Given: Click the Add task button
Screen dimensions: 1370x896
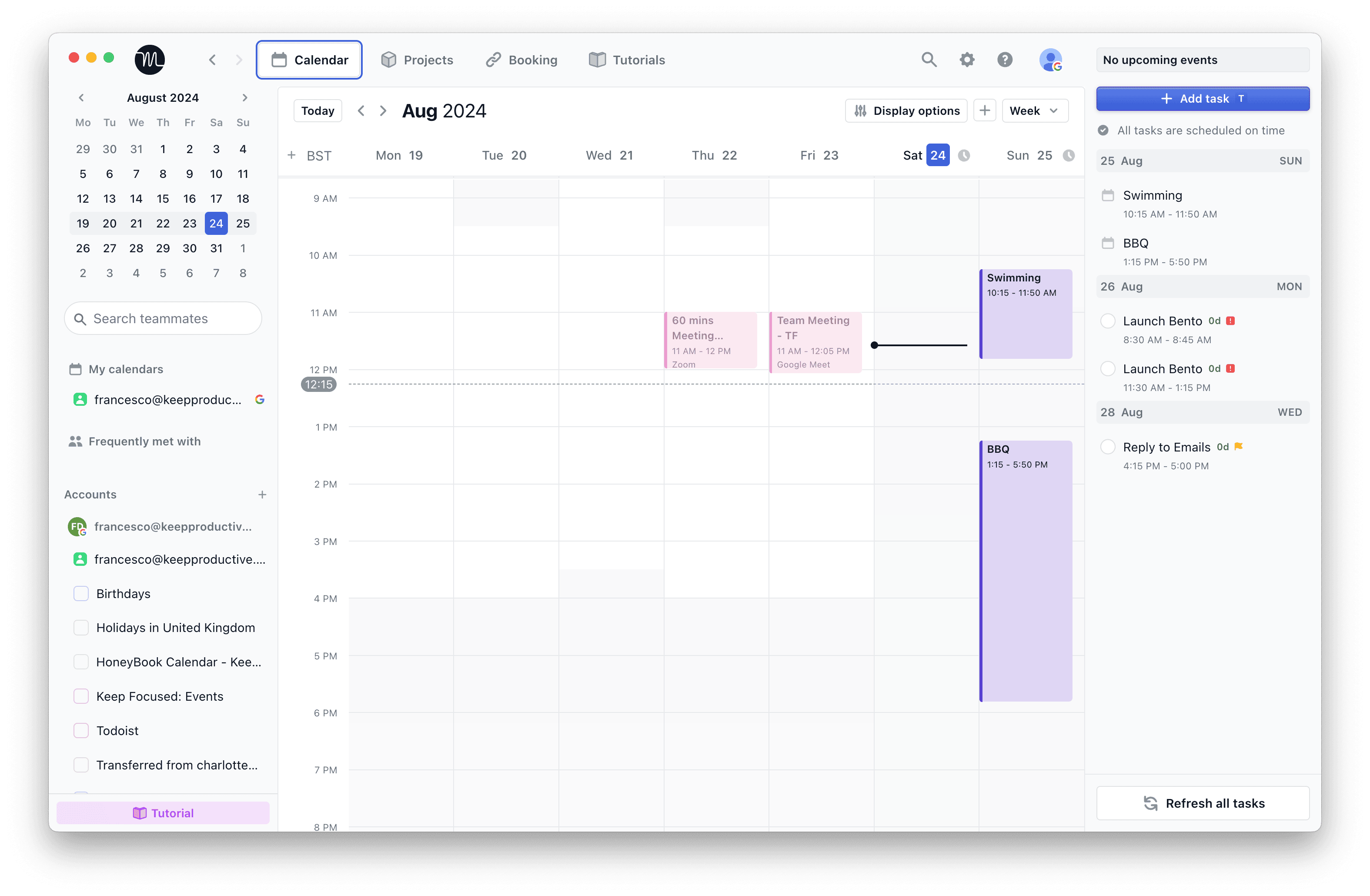Looking at the screenshot, I should 1203,99.
